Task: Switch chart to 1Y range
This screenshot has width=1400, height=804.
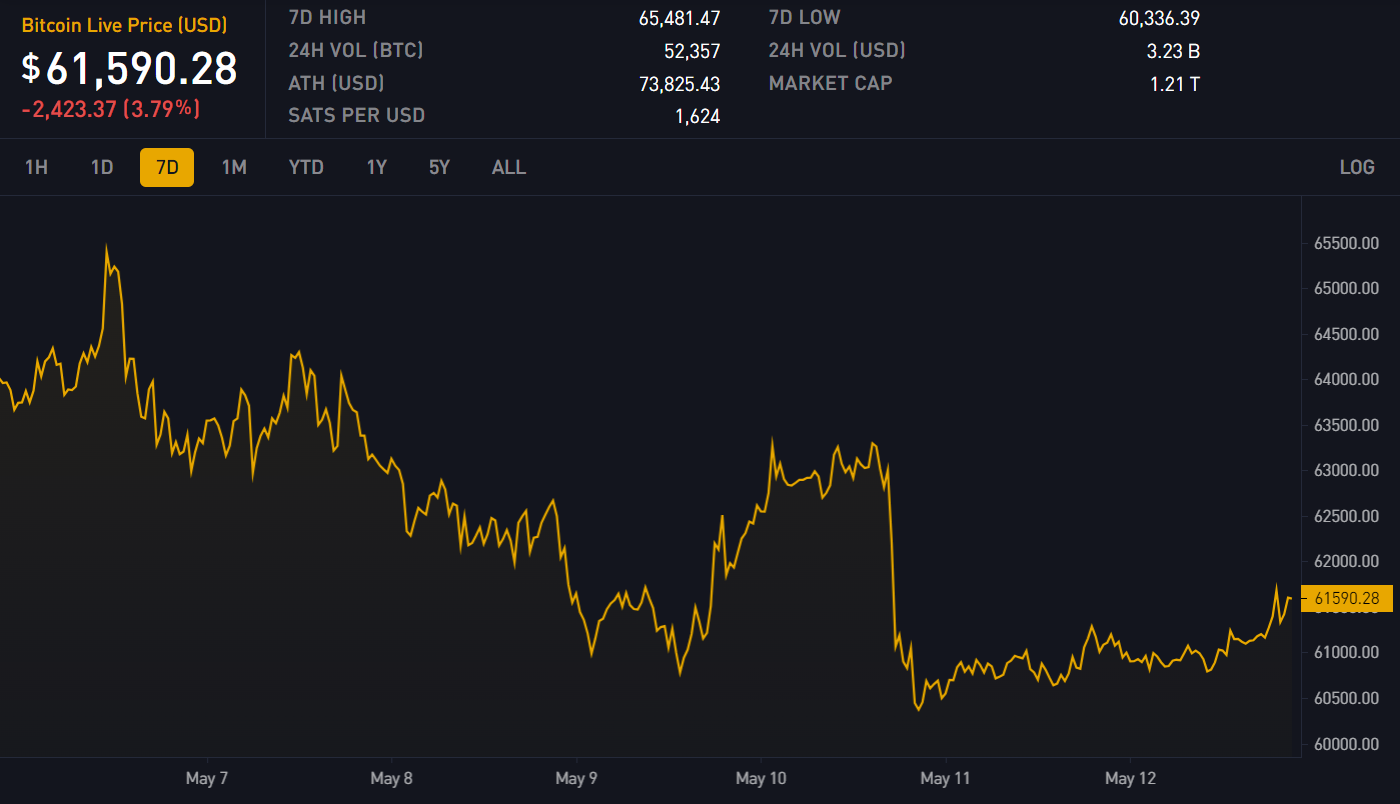Action: coord(376,167)
